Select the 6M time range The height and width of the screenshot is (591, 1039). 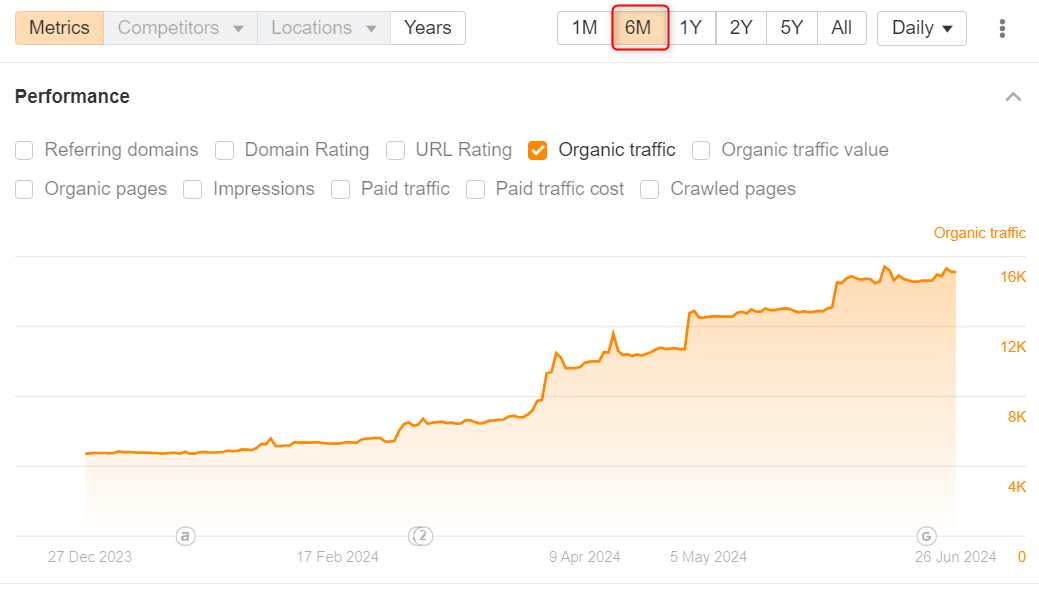(639, 28)
